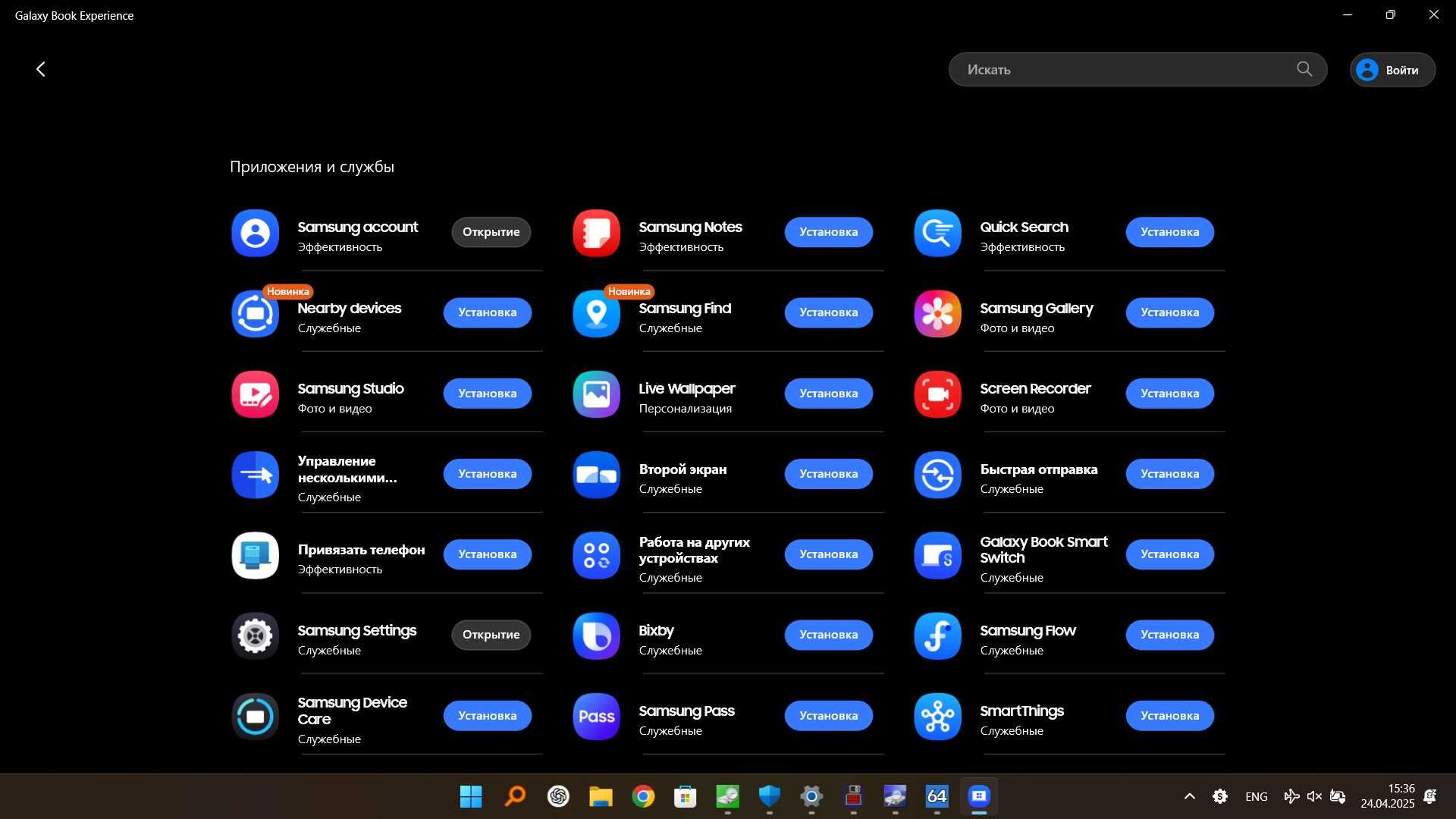This screenshot has height=819, width=1456.
Task: Click the Galaxy Book Smart Switch icon
Action: click(x=937, y=555)
